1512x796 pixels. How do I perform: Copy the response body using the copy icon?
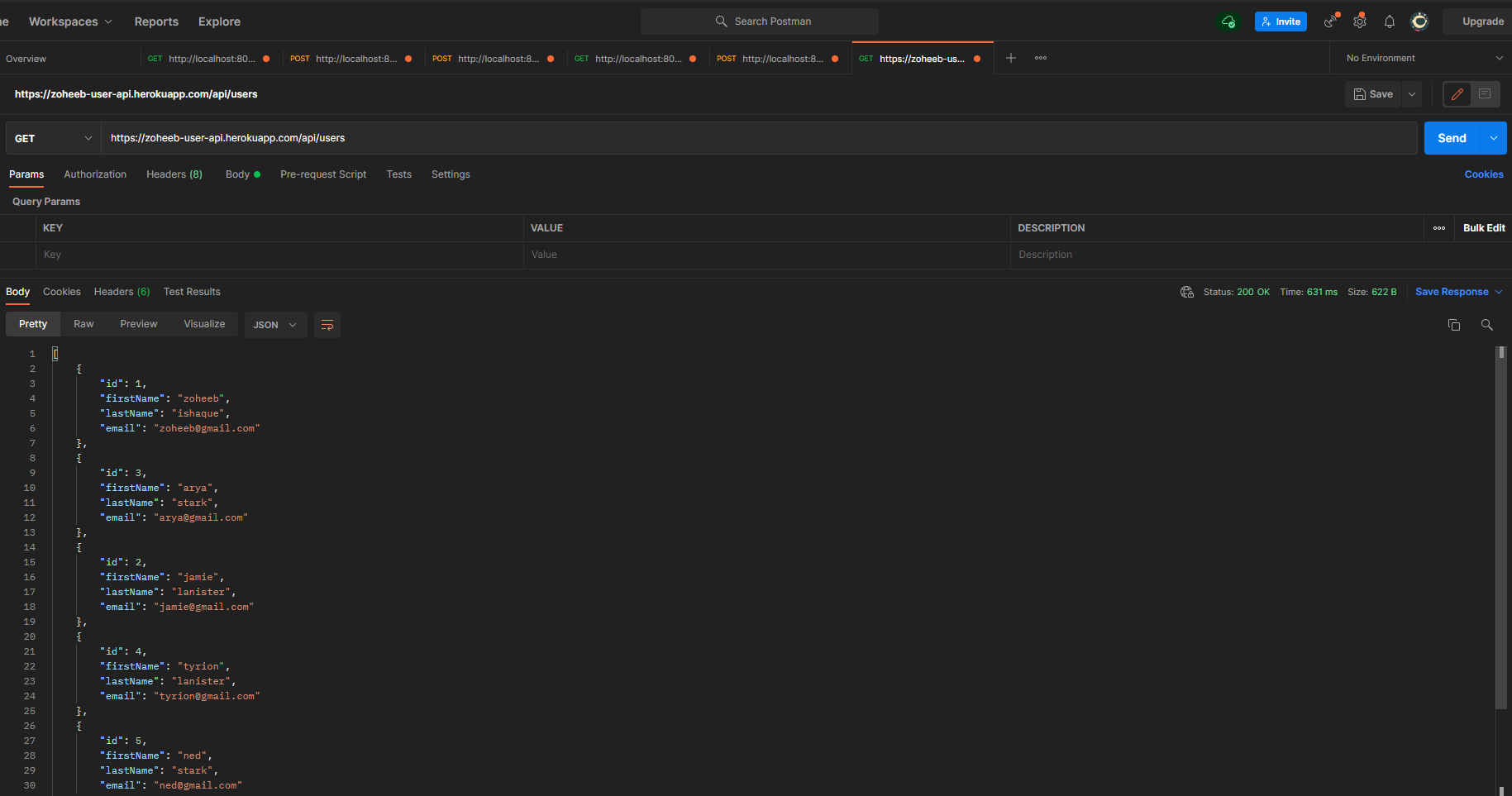(x=1454, y=325)
